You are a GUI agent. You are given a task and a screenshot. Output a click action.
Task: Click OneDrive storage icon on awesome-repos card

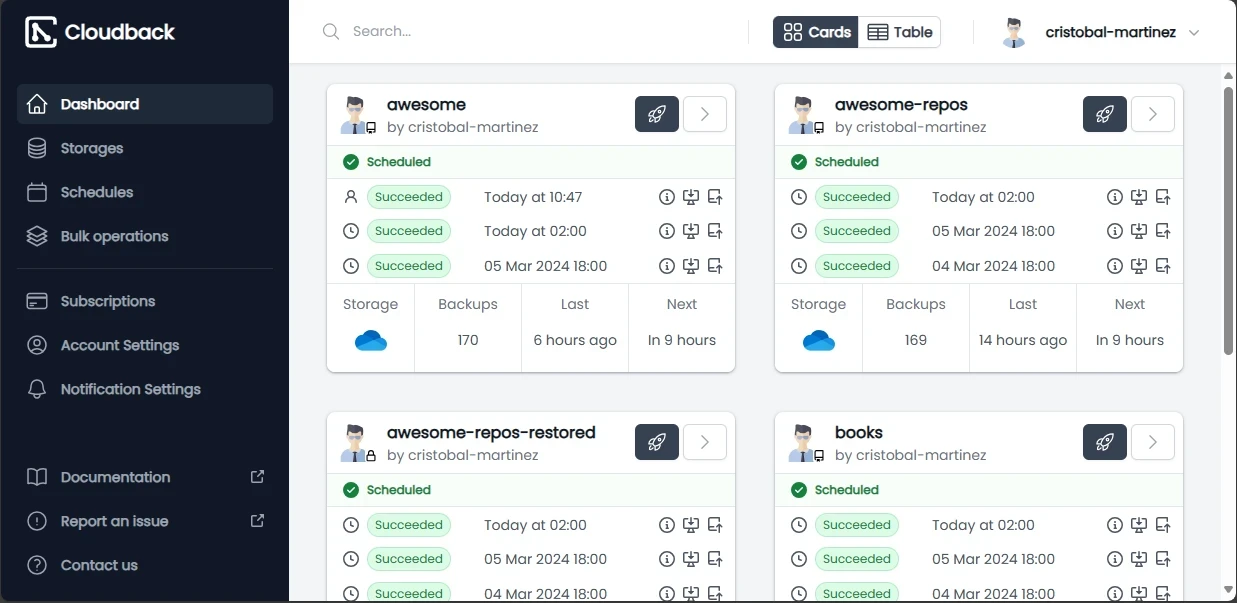[x=819, y=341]
